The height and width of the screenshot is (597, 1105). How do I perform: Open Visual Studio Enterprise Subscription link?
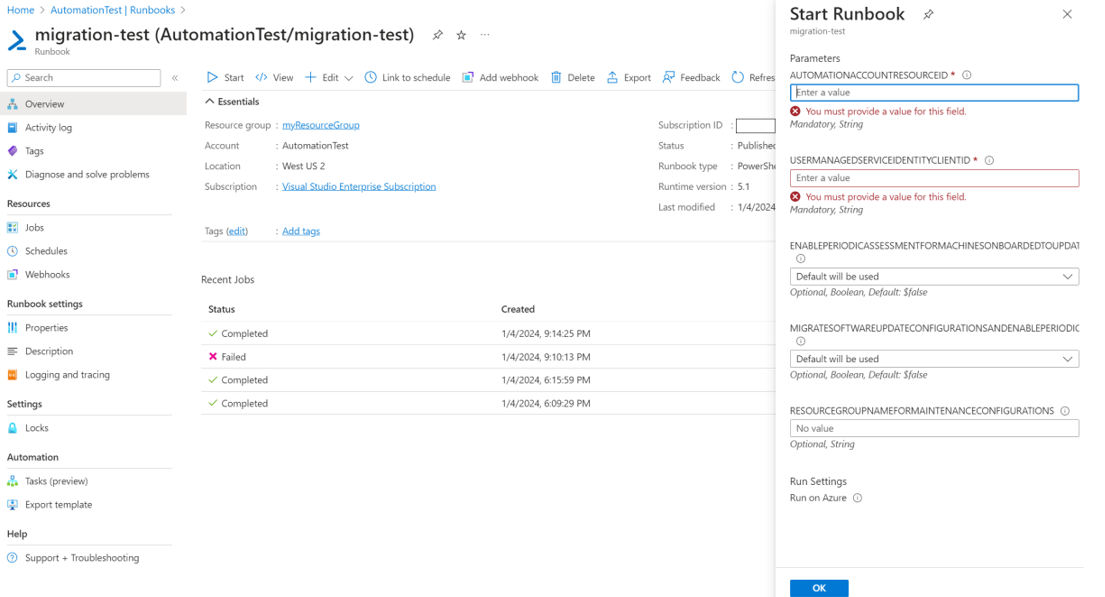359,186
